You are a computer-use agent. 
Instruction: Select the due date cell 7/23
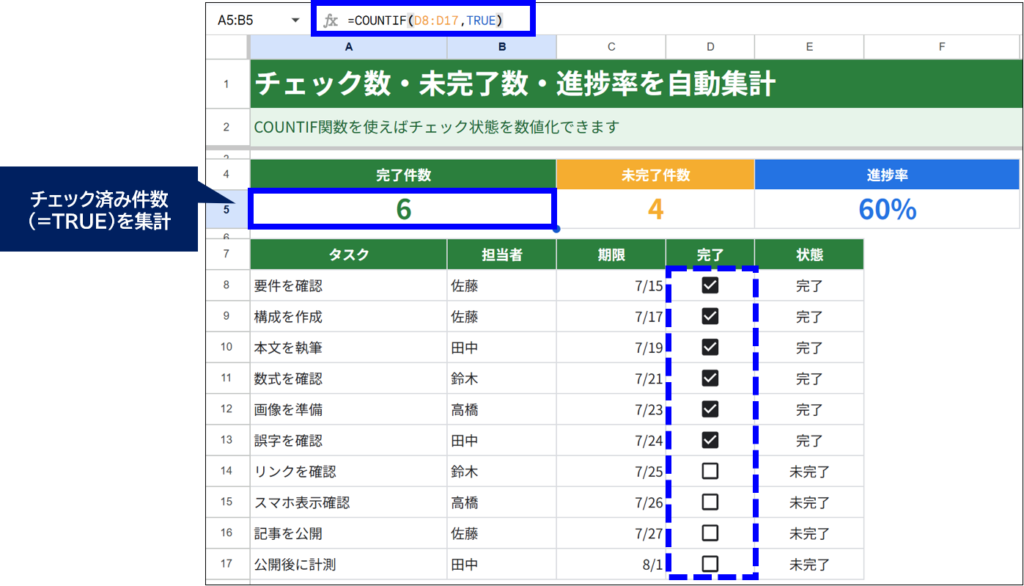click(611, 409)
